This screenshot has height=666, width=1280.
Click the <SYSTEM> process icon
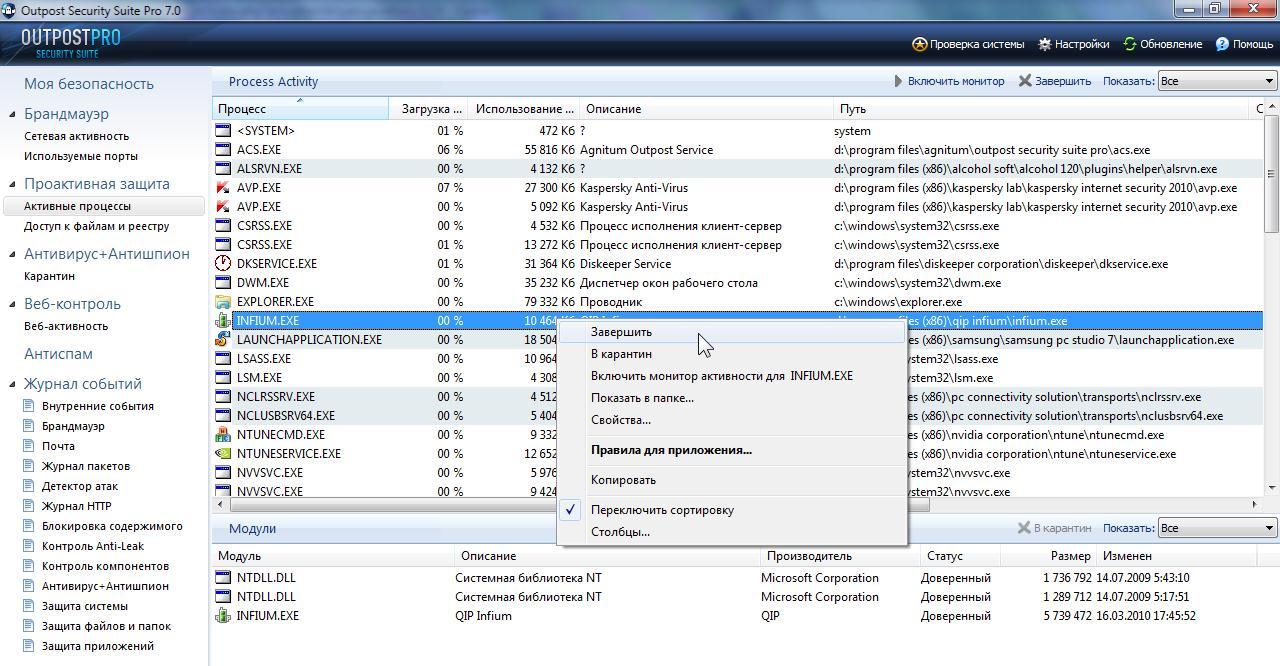coord(223,131)
